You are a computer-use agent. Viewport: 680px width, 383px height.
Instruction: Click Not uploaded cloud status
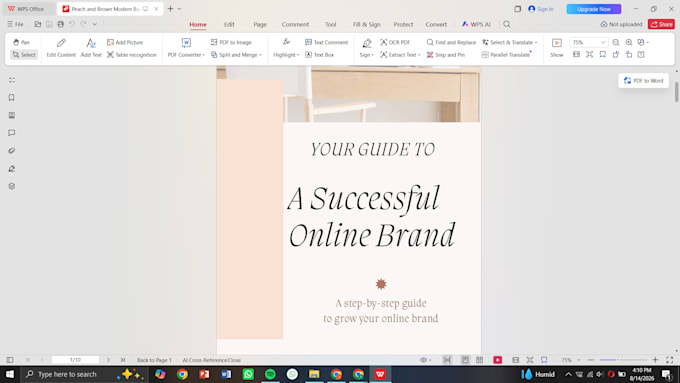[x=621, y=24]
